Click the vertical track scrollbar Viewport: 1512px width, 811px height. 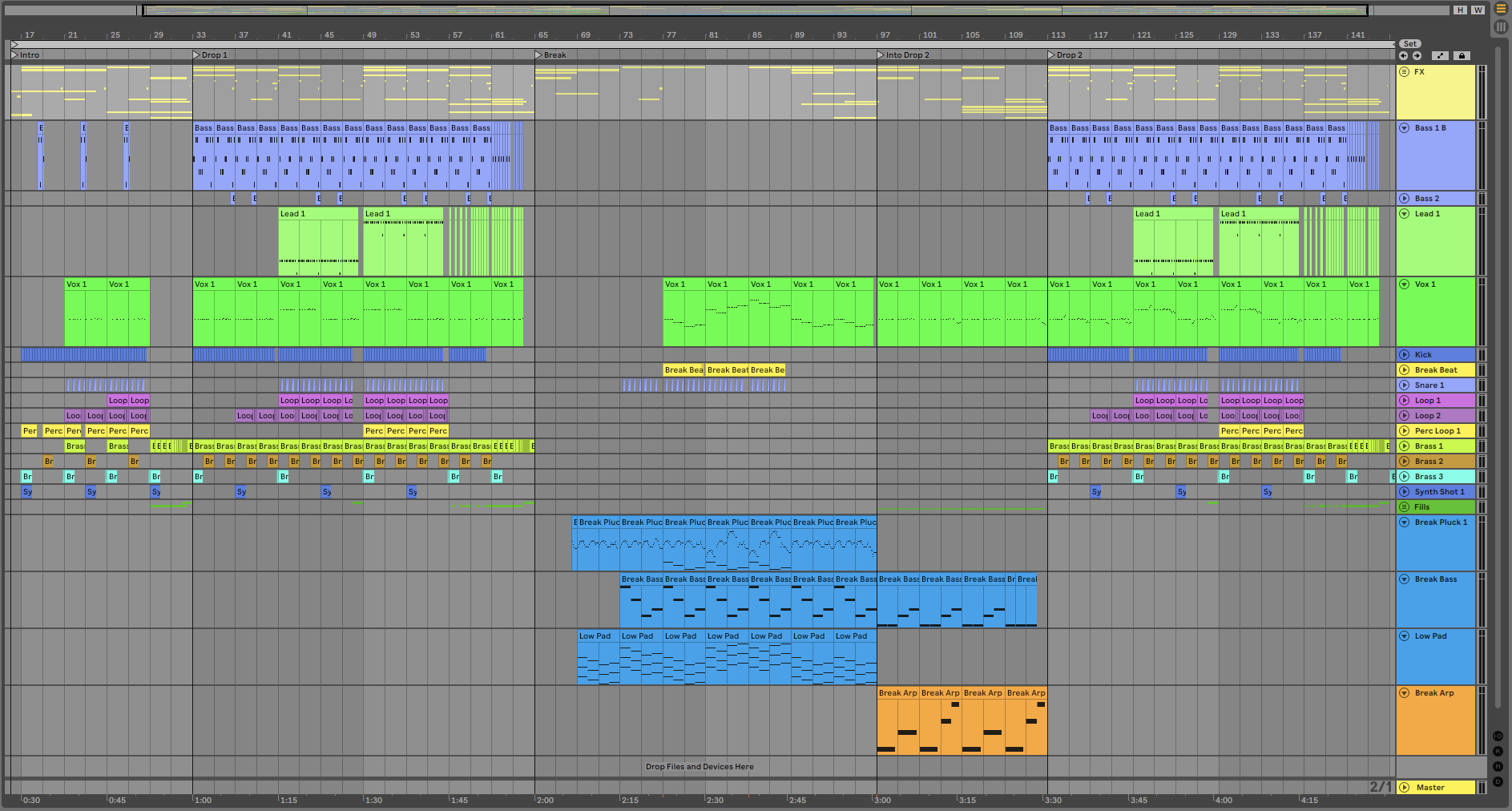[x=1498, y=377]
